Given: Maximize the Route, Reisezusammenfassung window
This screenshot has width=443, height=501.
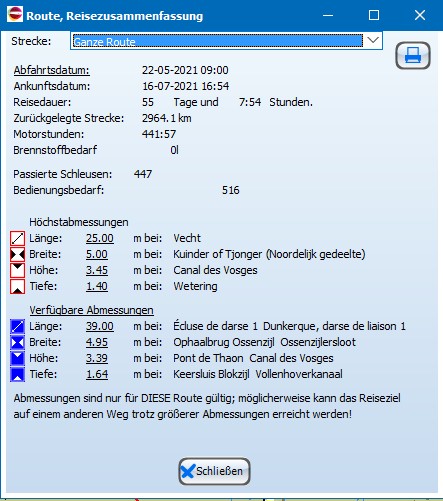Looking at the screenshot, I should (374, 15).
